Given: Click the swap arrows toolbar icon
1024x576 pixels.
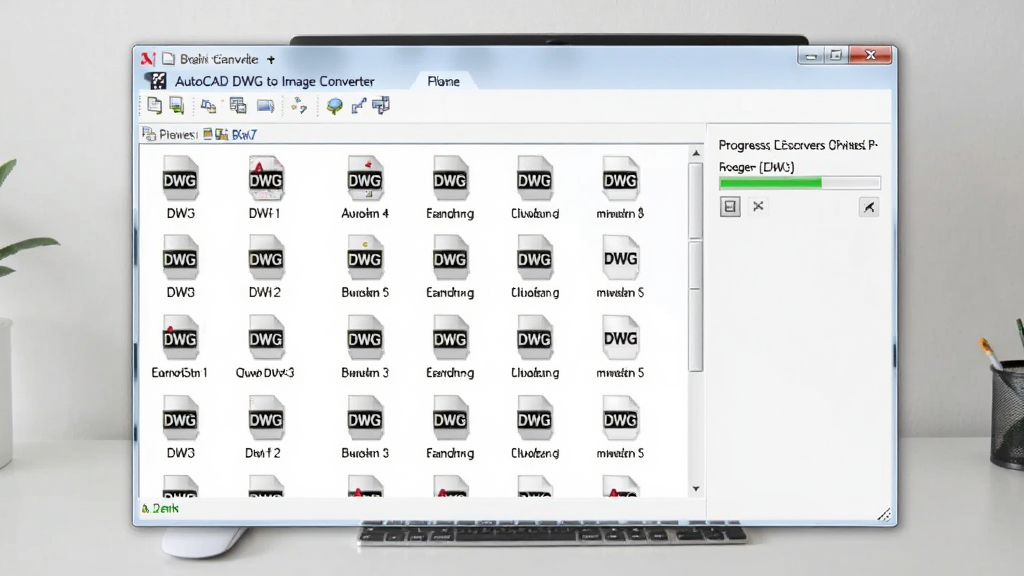Looking at the screenshot, I should (x=299, y=105).
